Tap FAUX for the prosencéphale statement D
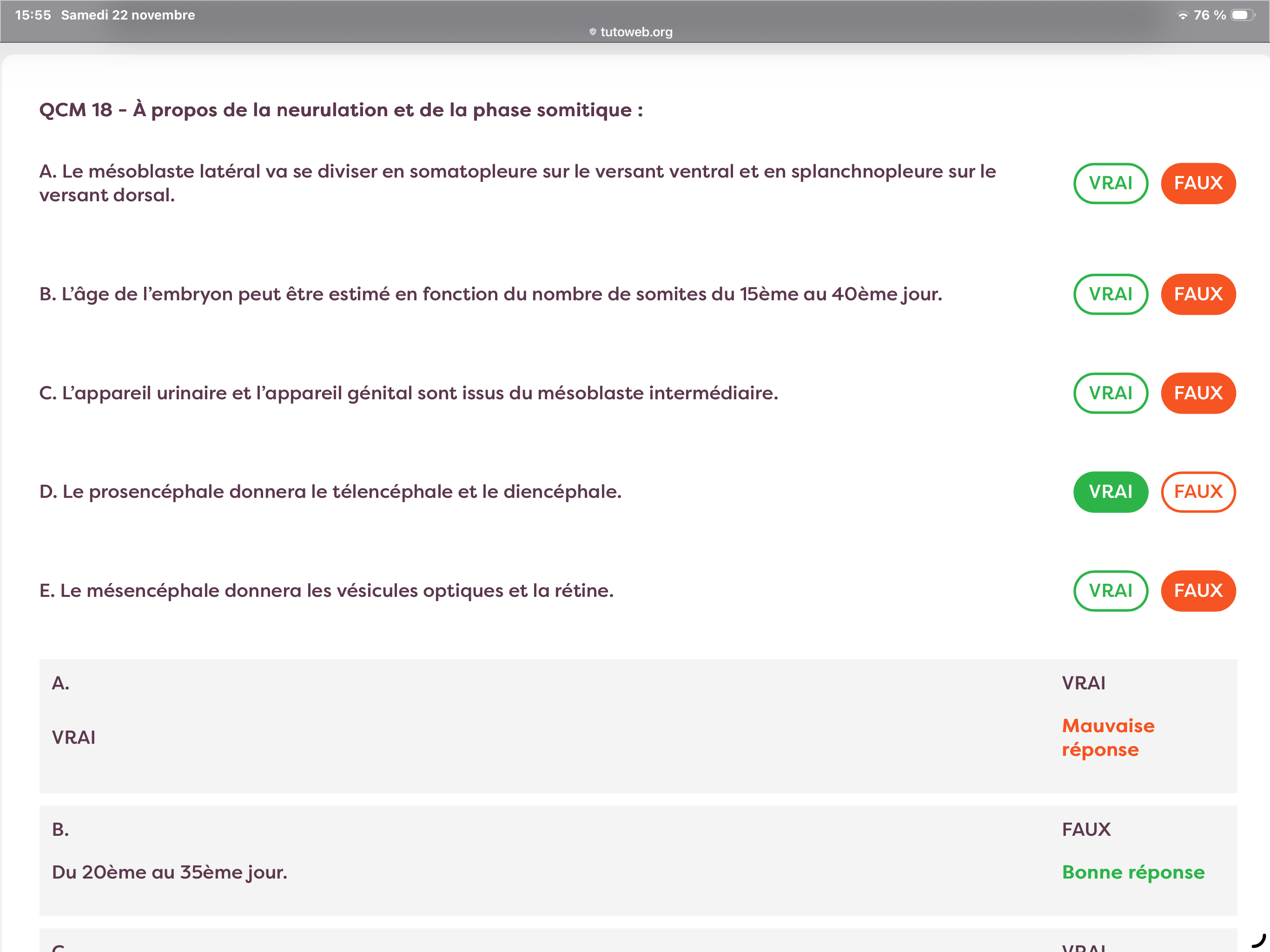The width and height of the screenshot is (1270, 952). (1197, 491)
